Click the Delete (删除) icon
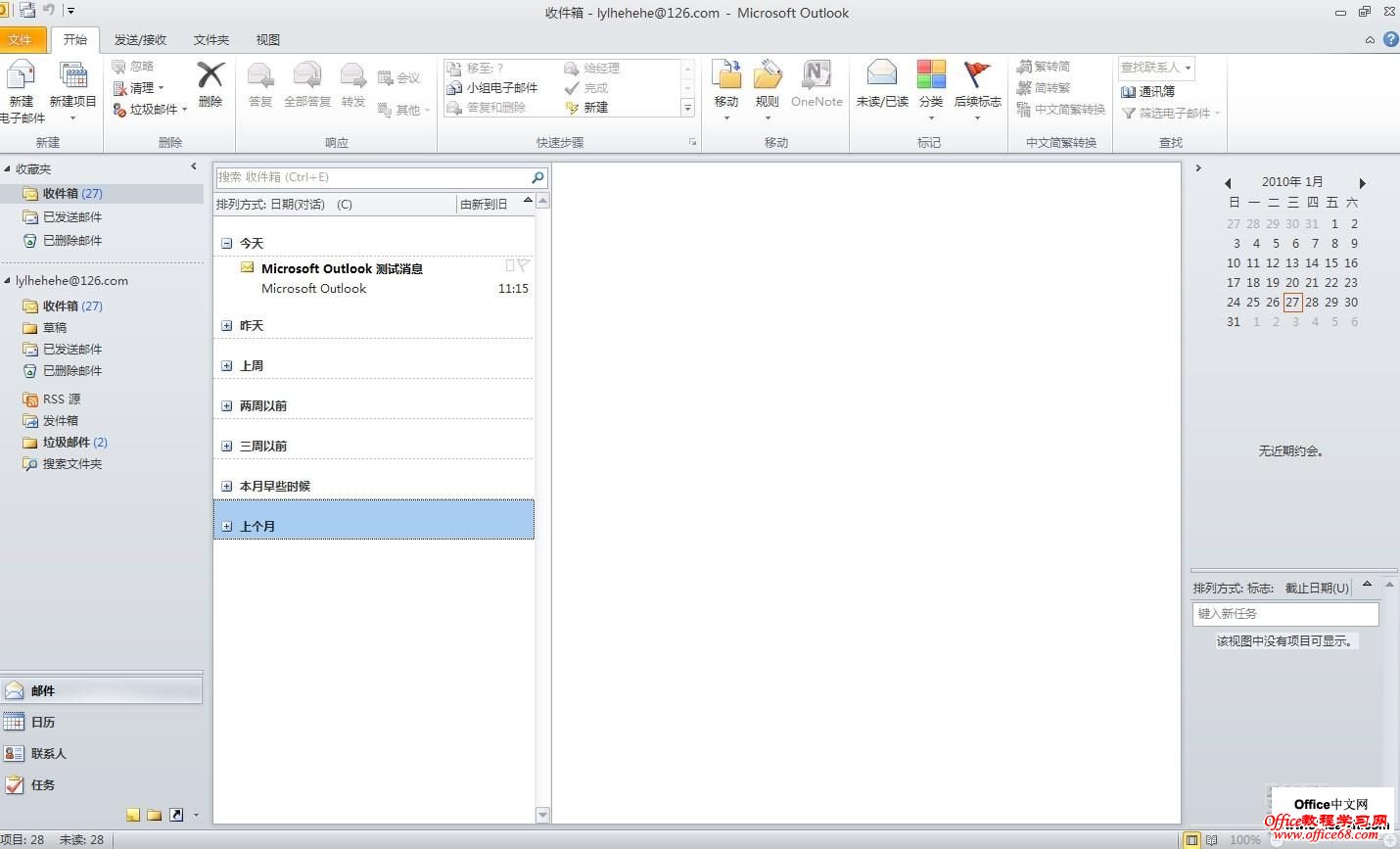1400x849 pixels. (x=209, y=86)
